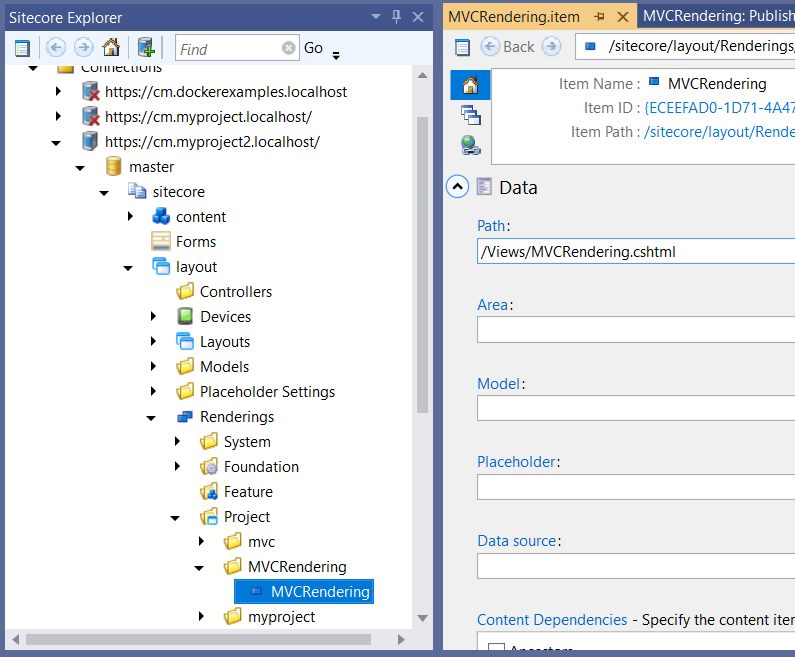Open the links globe icon in editor sidebar
The width and height of the screenshot is (795, 657).
(471, 145)
